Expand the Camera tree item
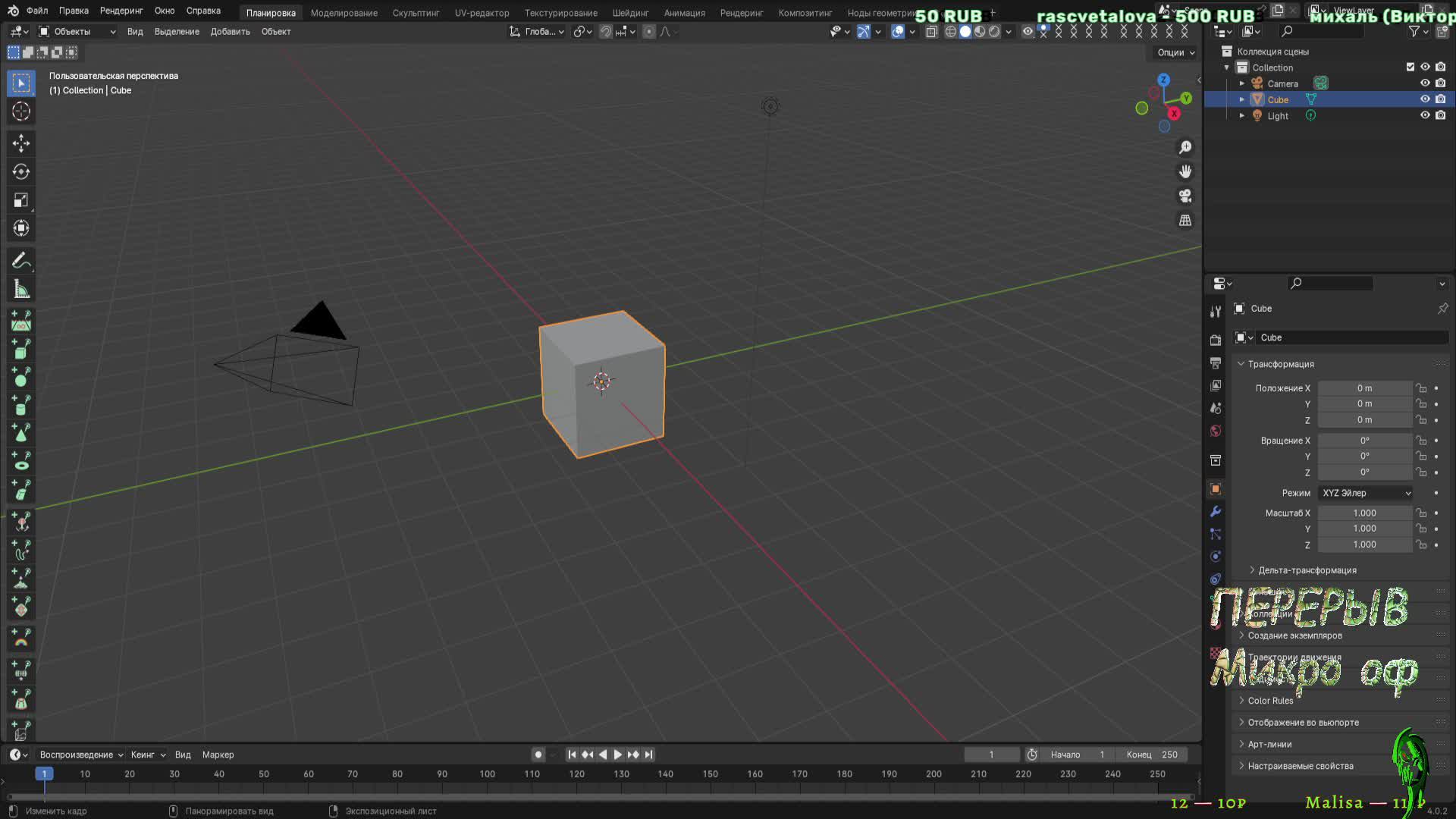 coord(1242,83)
